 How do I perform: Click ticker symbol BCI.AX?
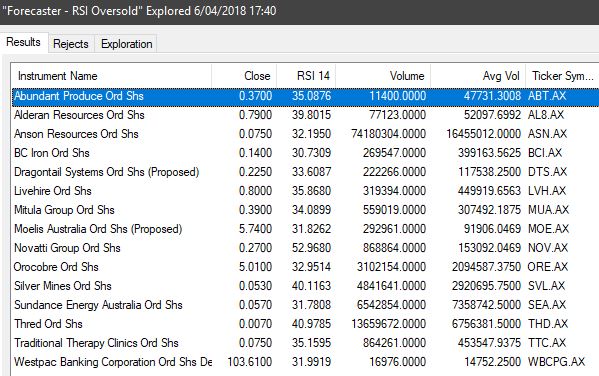tap(545, 153)
